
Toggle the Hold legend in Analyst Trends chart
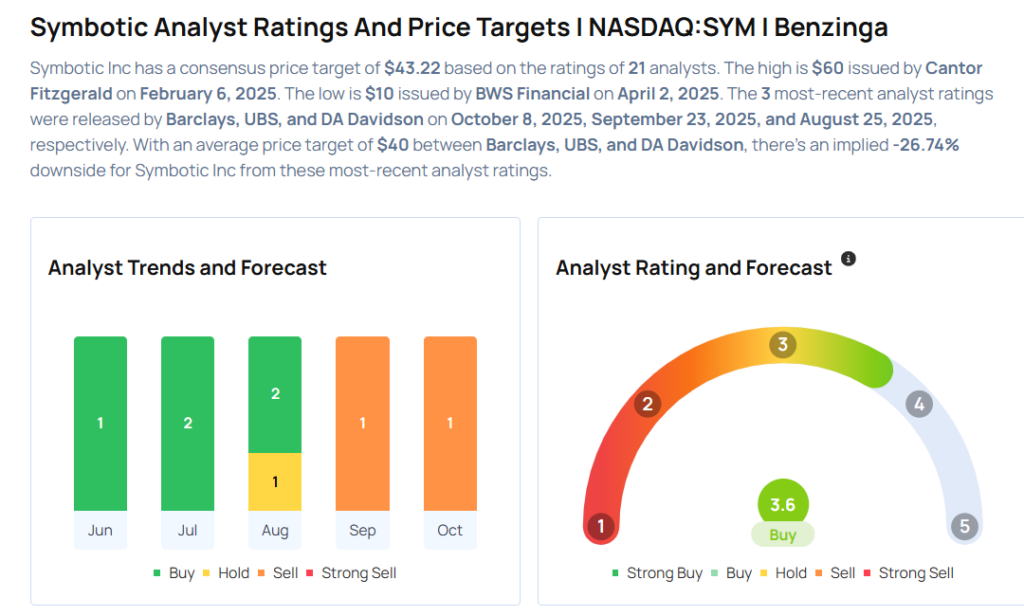click(x=229, y=573)
